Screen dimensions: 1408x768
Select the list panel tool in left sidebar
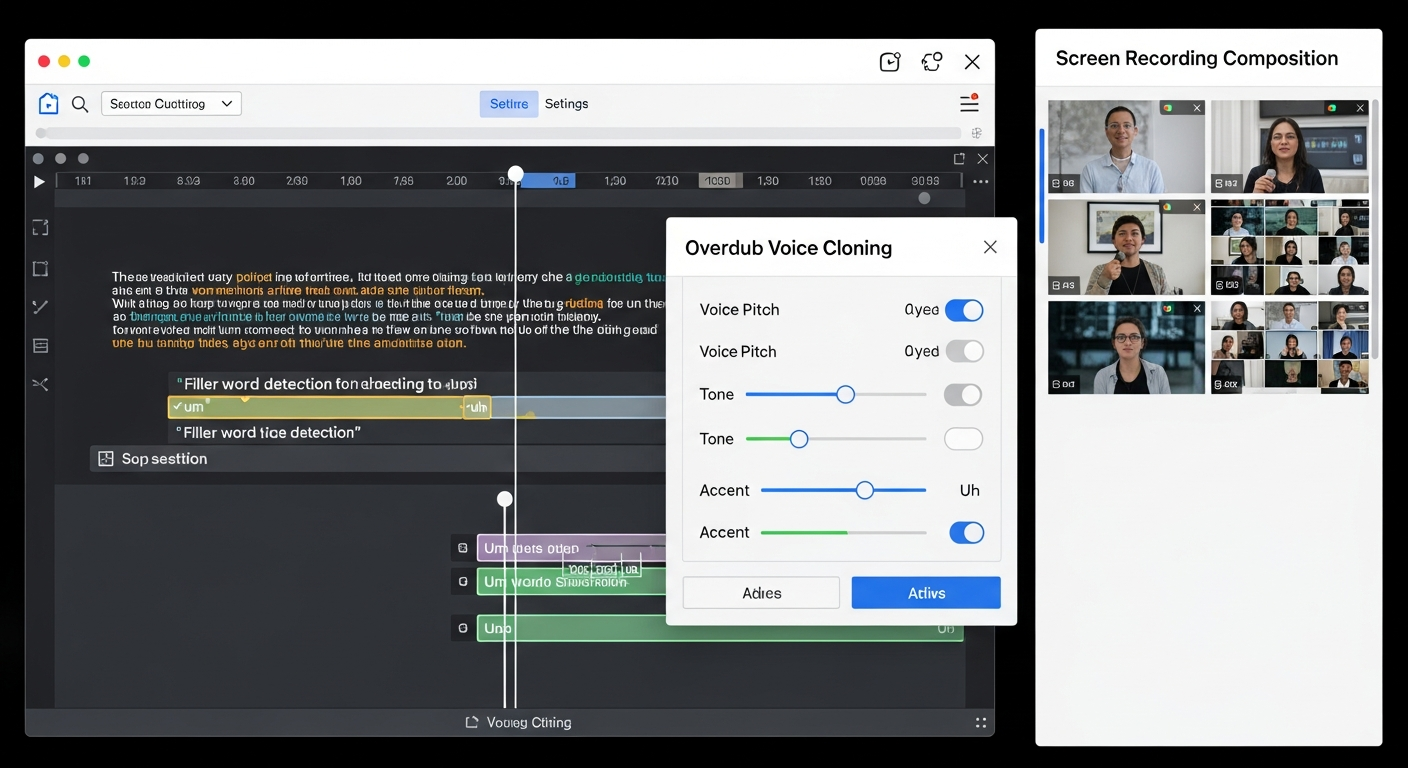(40, 346)
